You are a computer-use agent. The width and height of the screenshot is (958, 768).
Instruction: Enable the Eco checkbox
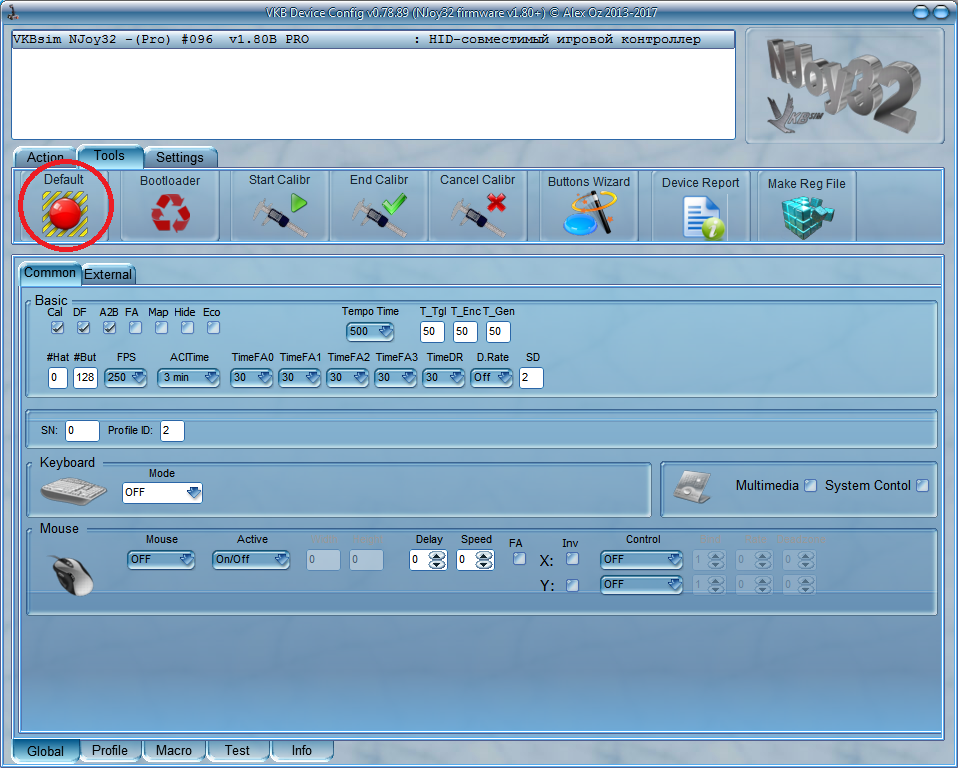[x=213, y=328]
